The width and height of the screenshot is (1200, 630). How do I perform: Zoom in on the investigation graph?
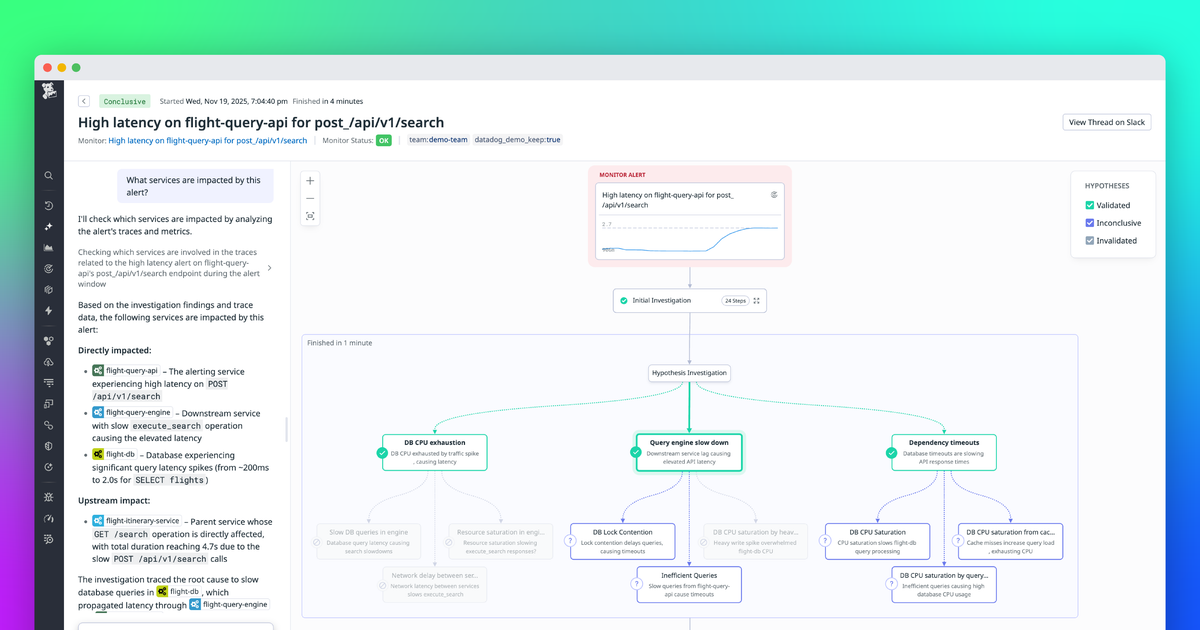click(x=310, y=181)
